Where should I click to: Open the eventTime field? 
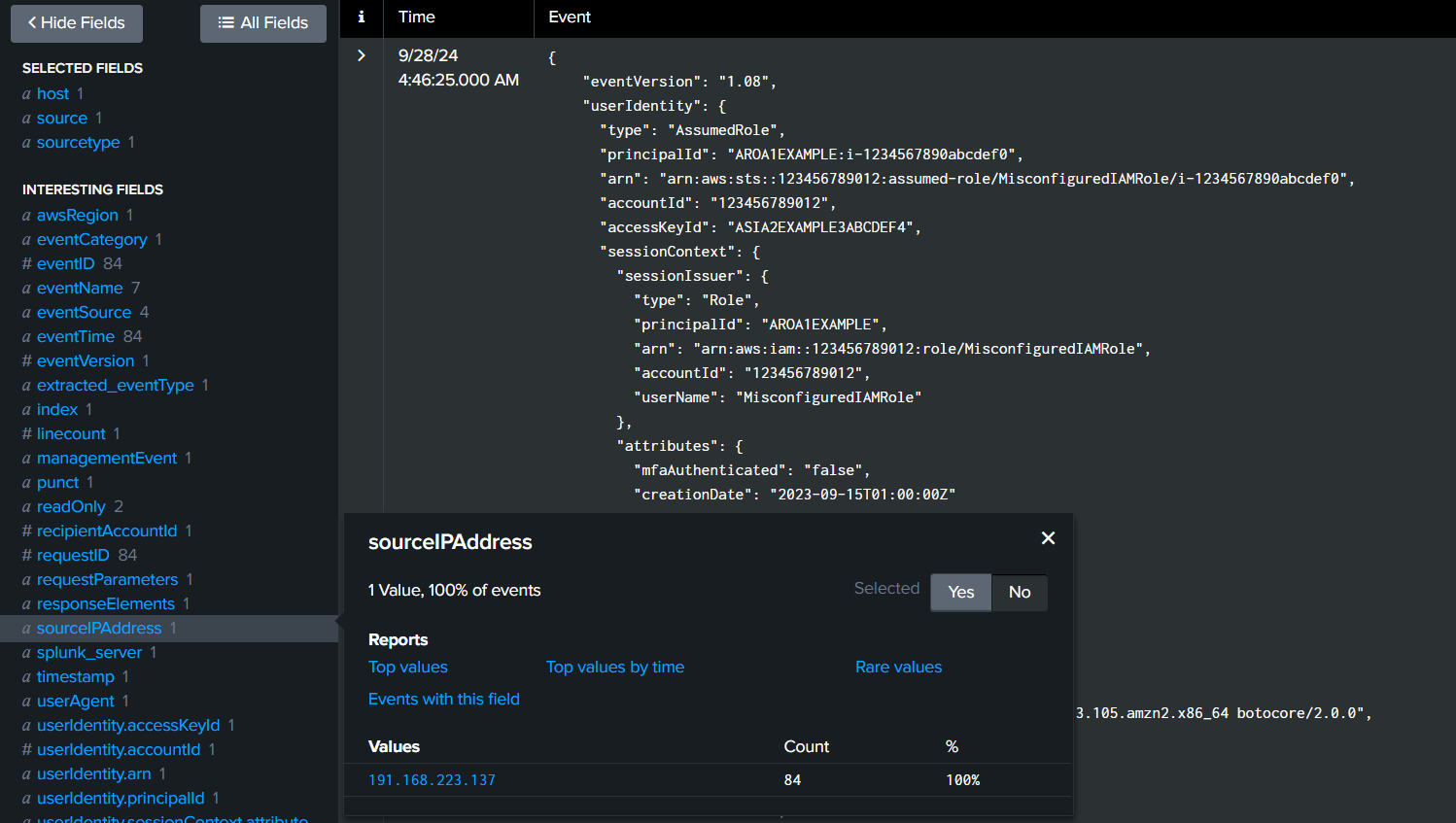[x=76, y=336]
